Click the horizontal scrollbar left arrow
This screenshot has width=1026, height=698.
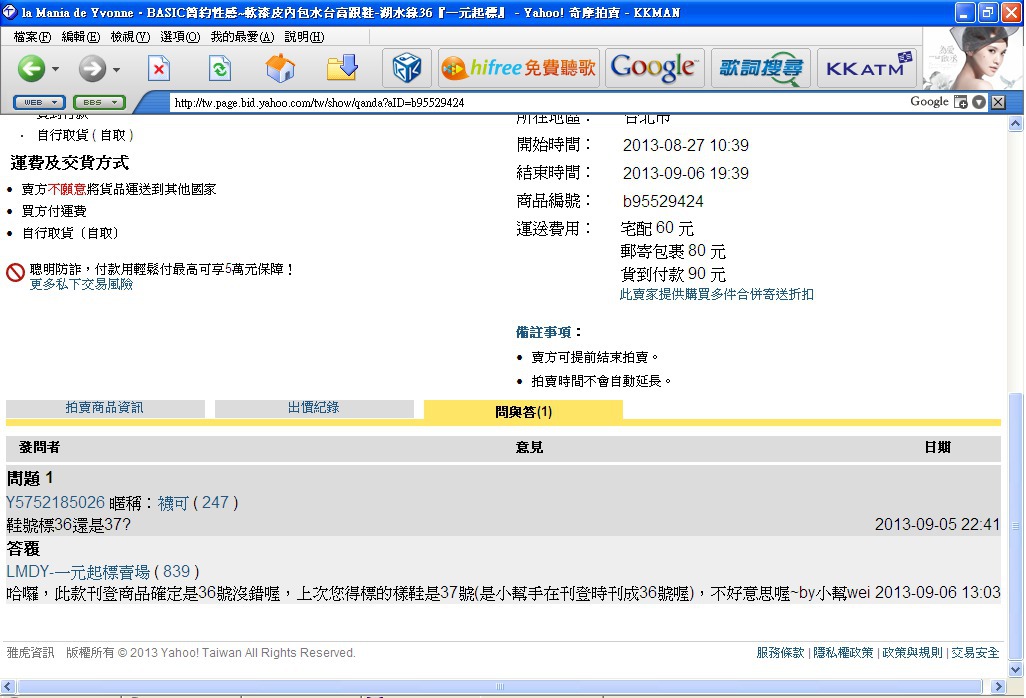pyautogui.click(x=8, y=686)
